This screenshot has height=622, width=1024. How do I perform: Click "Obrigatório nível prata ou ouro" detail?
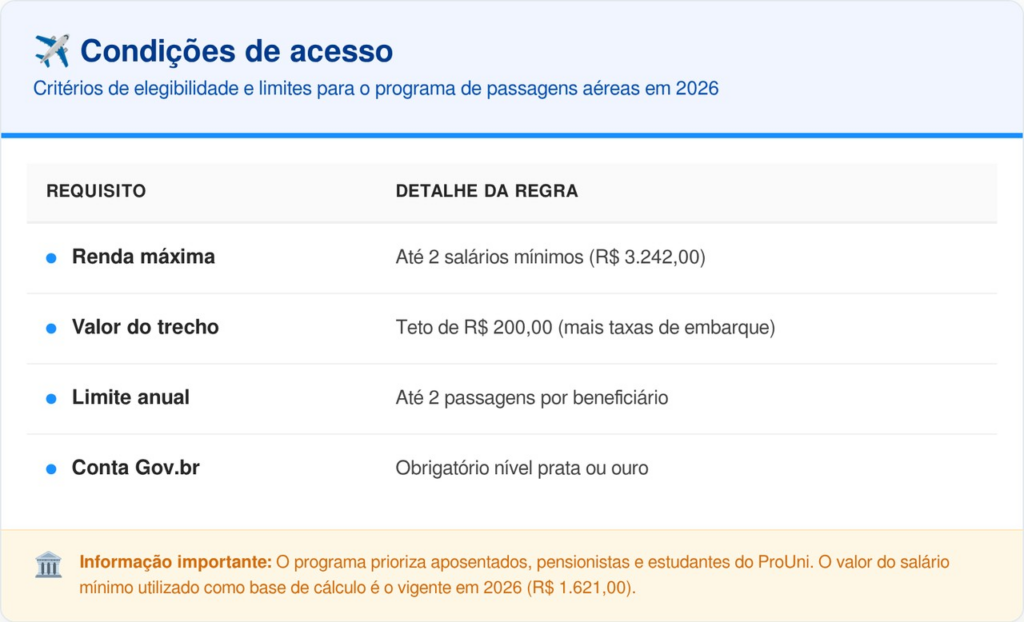click(x=521, y=468)
